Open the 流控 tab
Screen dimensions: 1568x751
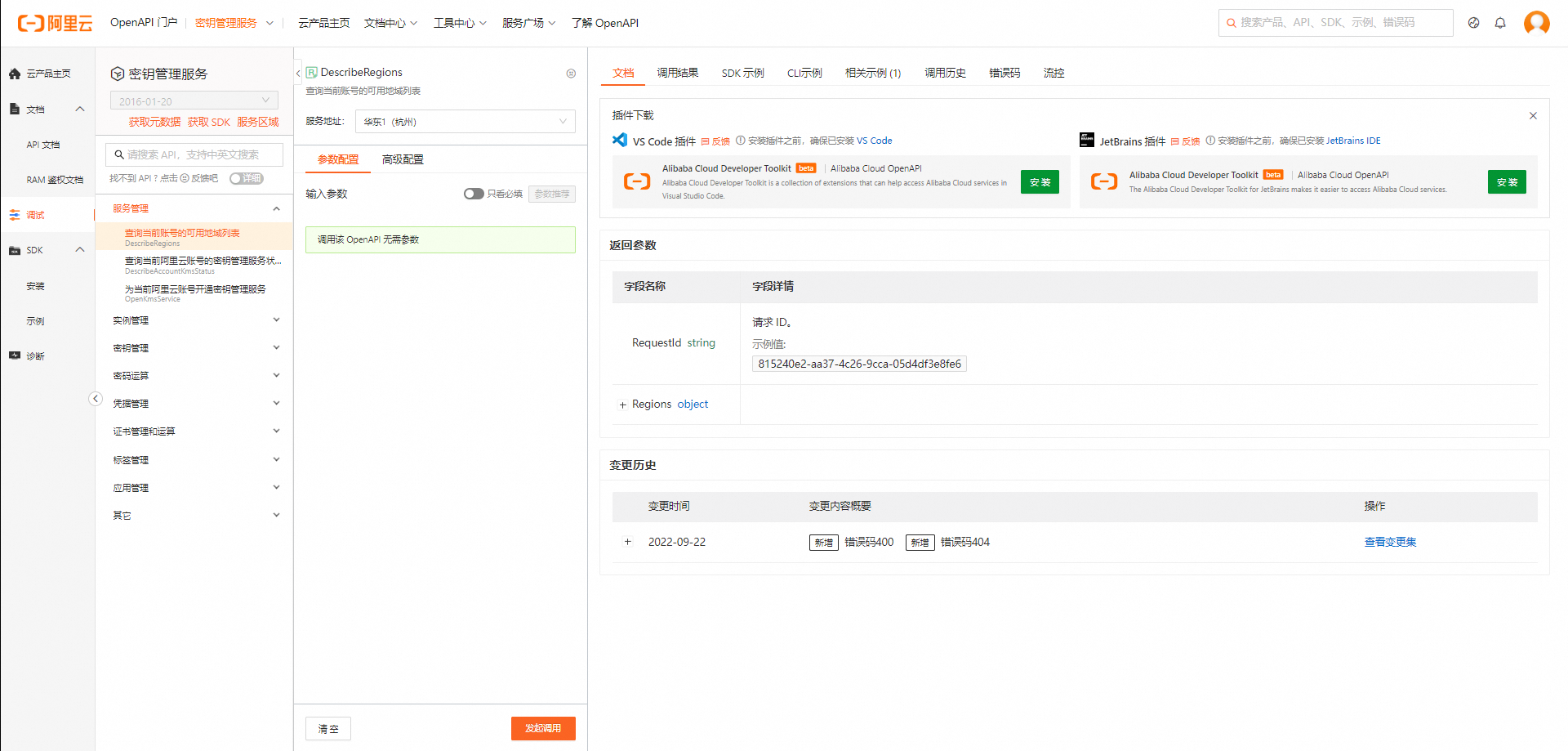tap(1053, 73)
